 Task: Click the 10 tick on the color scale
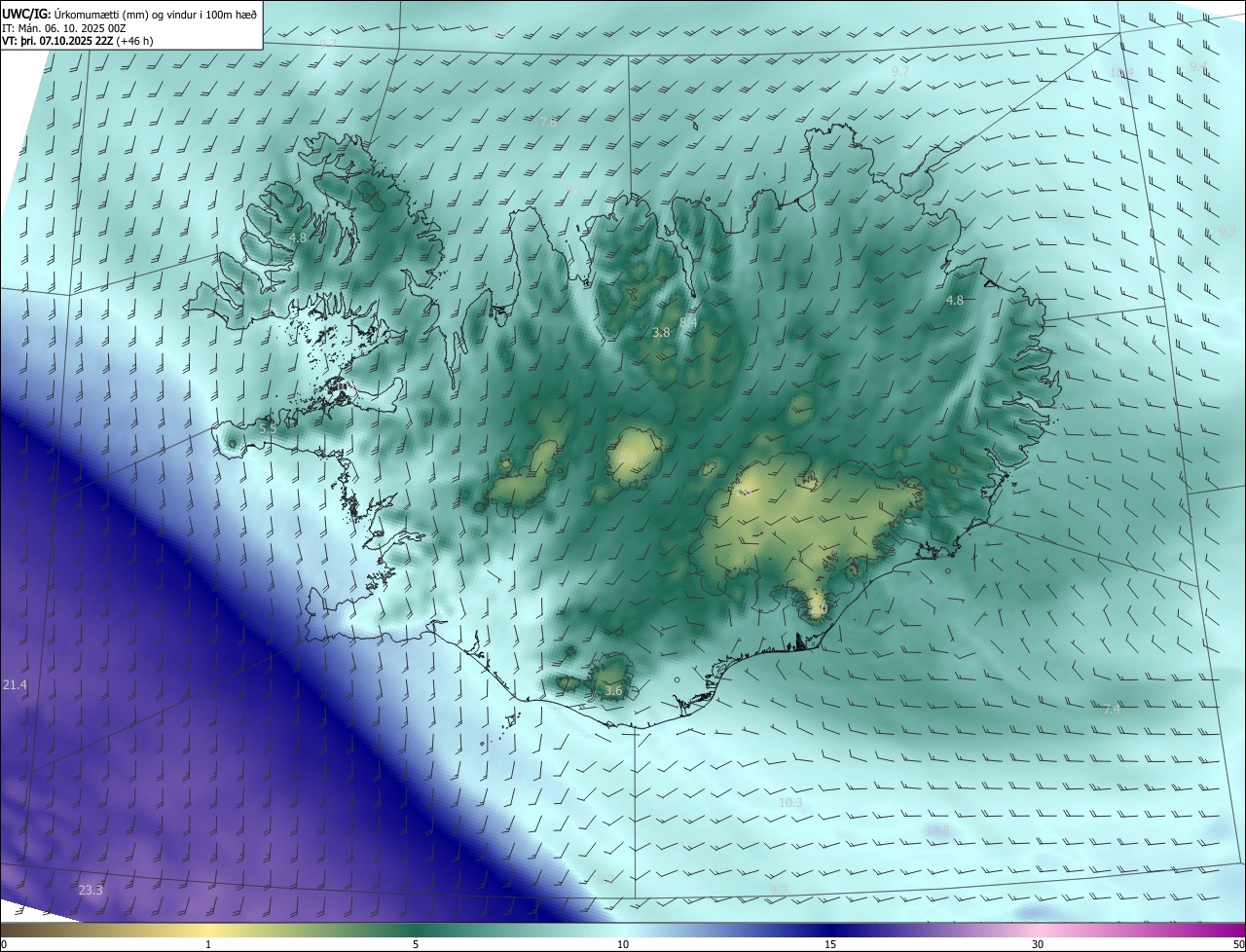[x=623, y=945]
